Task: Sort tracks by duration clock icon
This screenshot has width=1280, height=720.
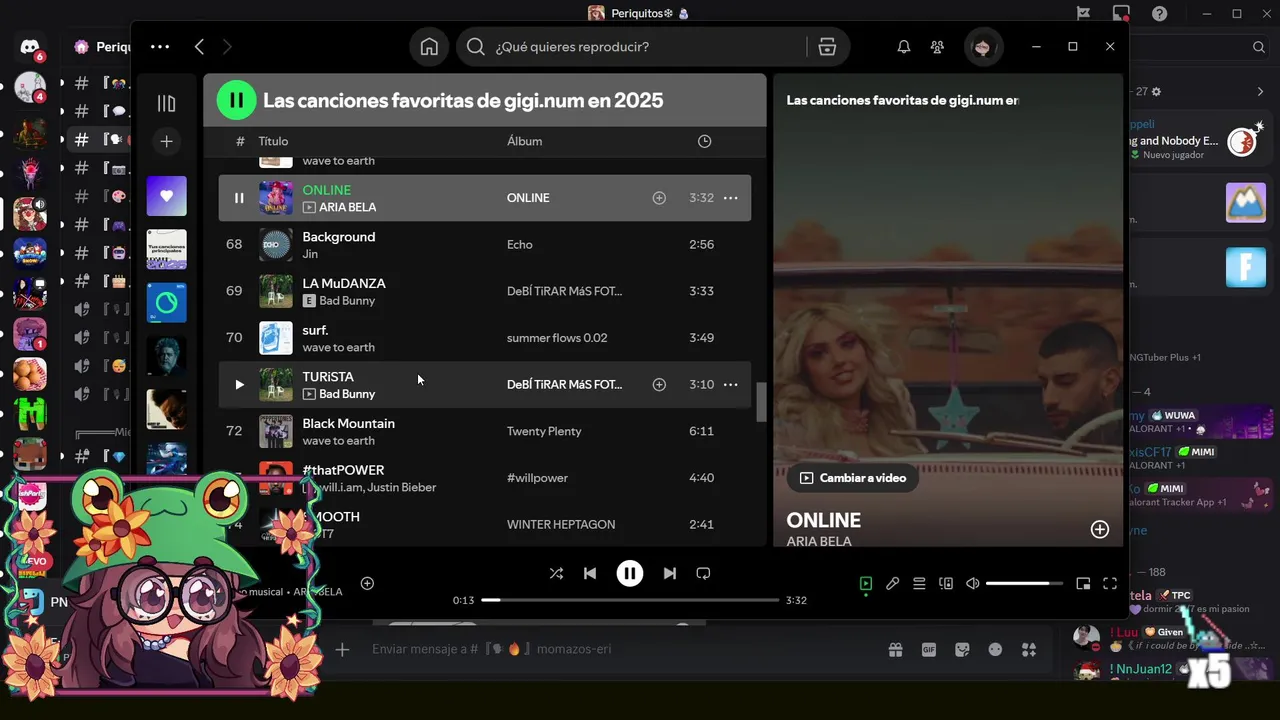Action: [704, 141]
